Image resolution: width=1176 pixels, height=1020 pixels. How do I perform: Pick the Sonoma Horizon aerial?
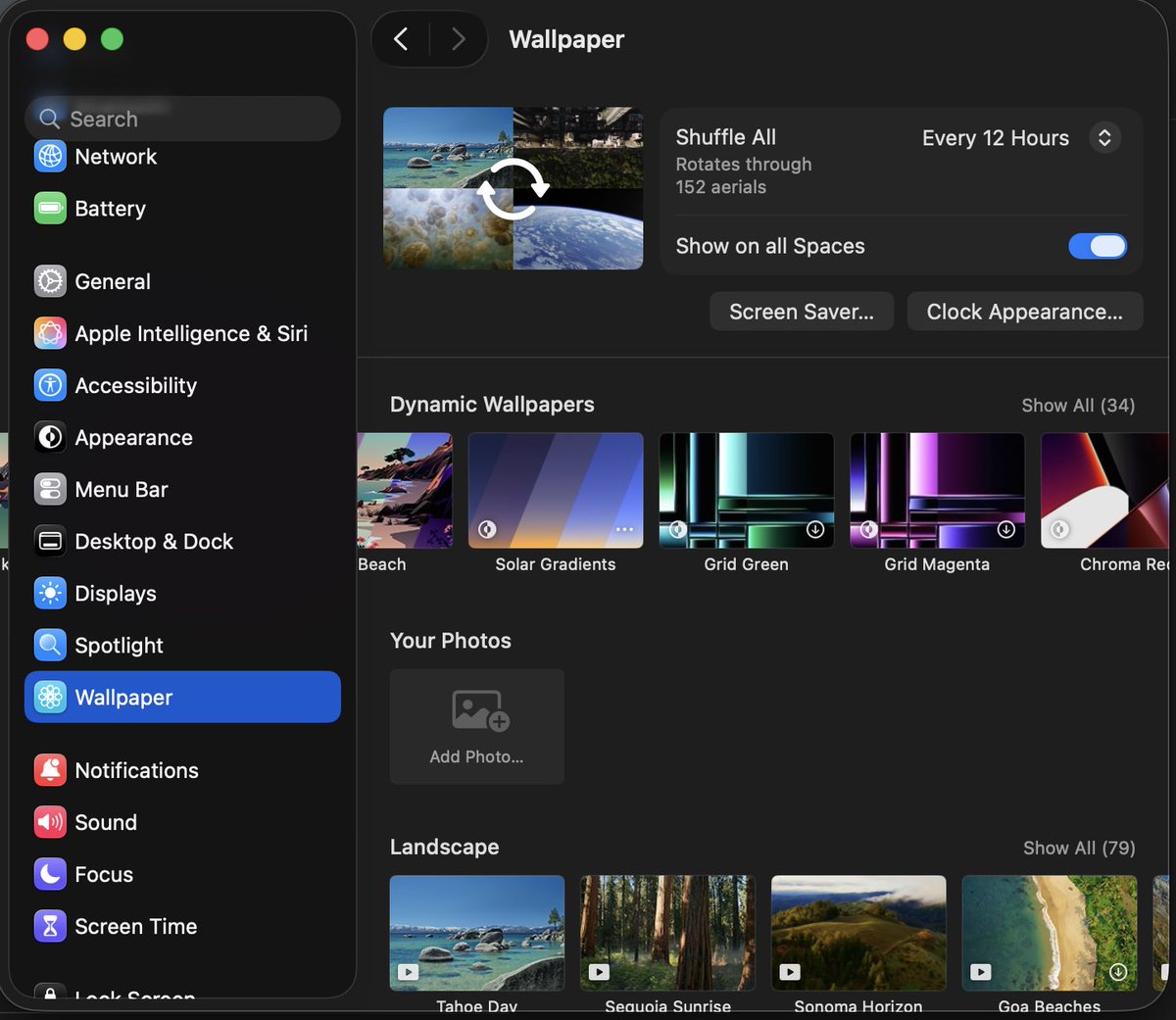(858, 933)
